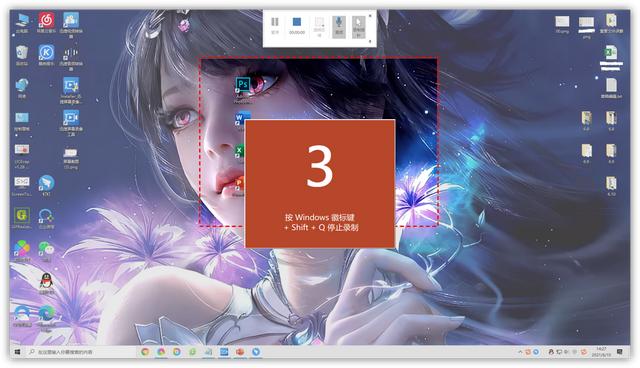640x368 pixels.
Task: Click the countdown panel showing 3
Action: pos(320,184)
